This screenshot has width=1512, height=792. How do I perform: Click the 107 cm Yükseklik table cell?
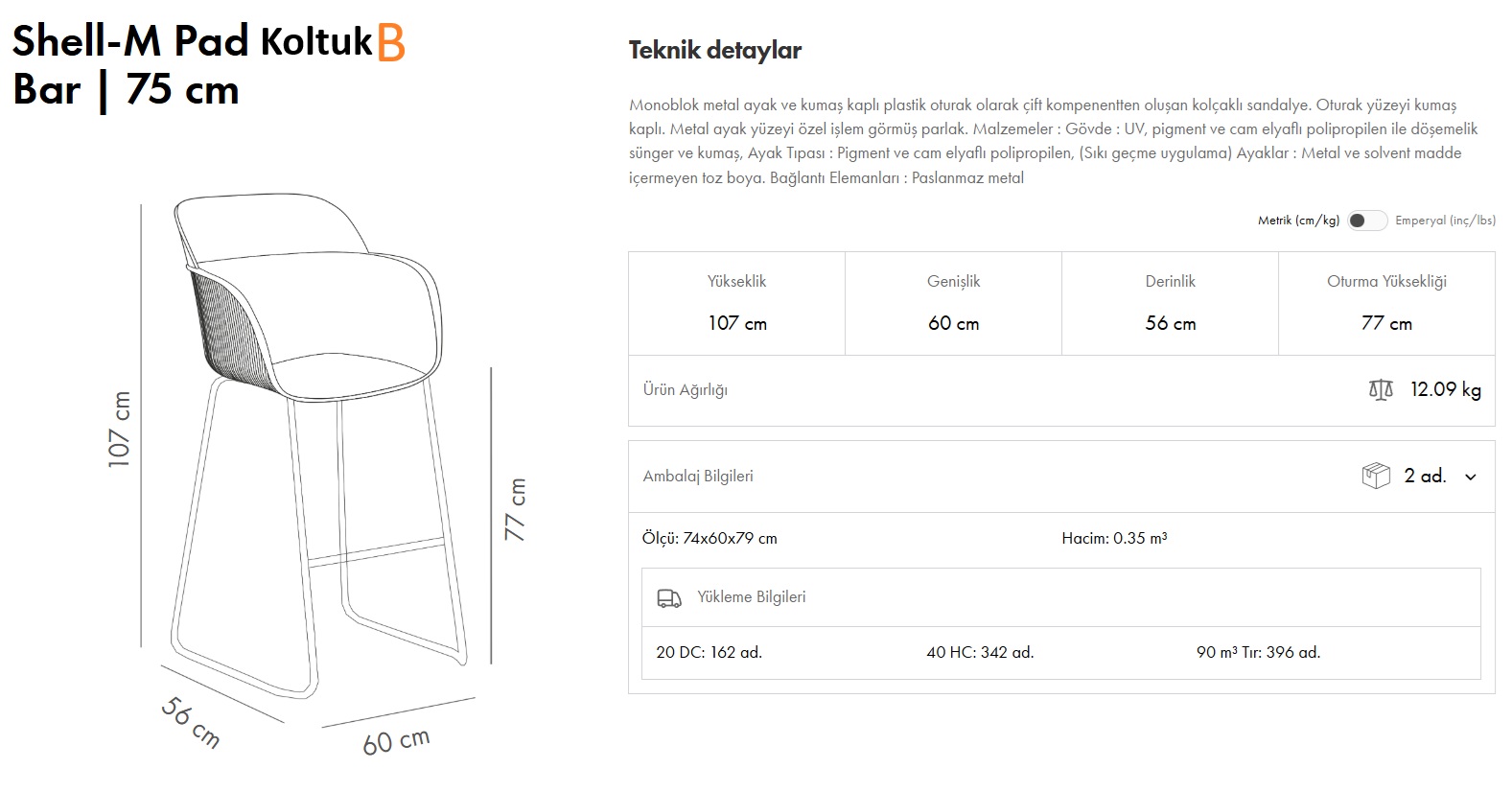click(x=735, y=323)
